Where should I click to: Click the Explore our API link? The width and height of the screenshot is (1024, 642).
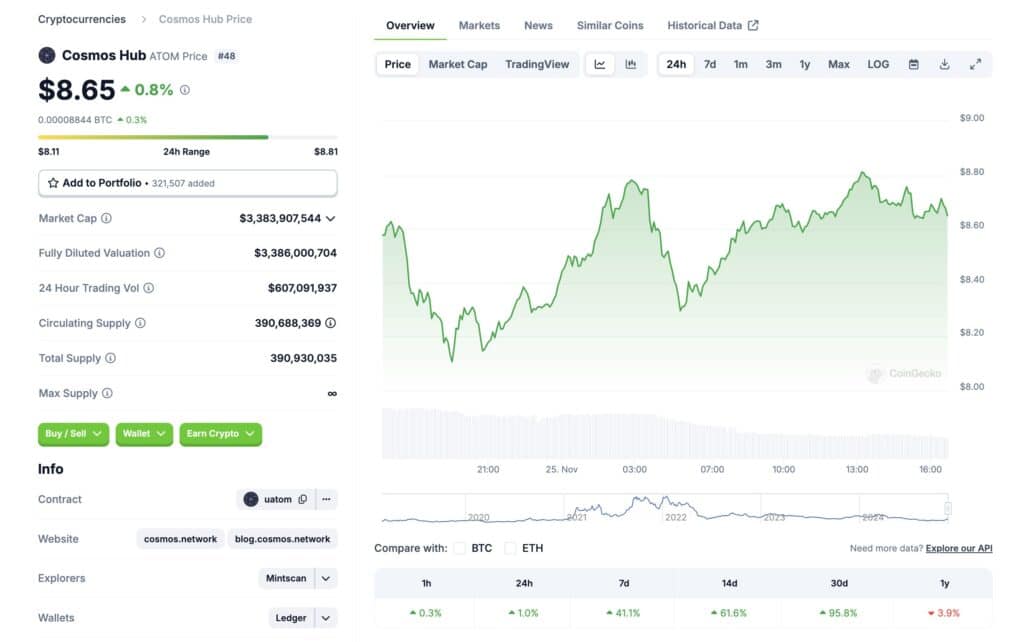click(959, 549)
